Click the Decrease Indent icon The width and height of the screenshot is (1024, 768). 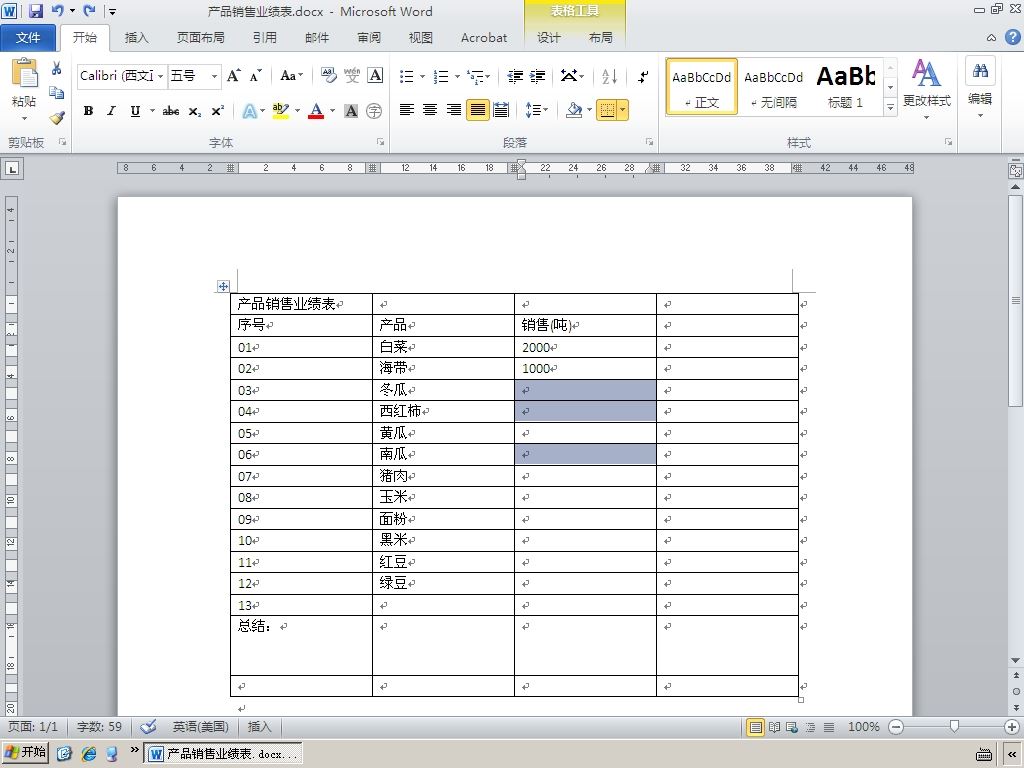click(515, 77)
